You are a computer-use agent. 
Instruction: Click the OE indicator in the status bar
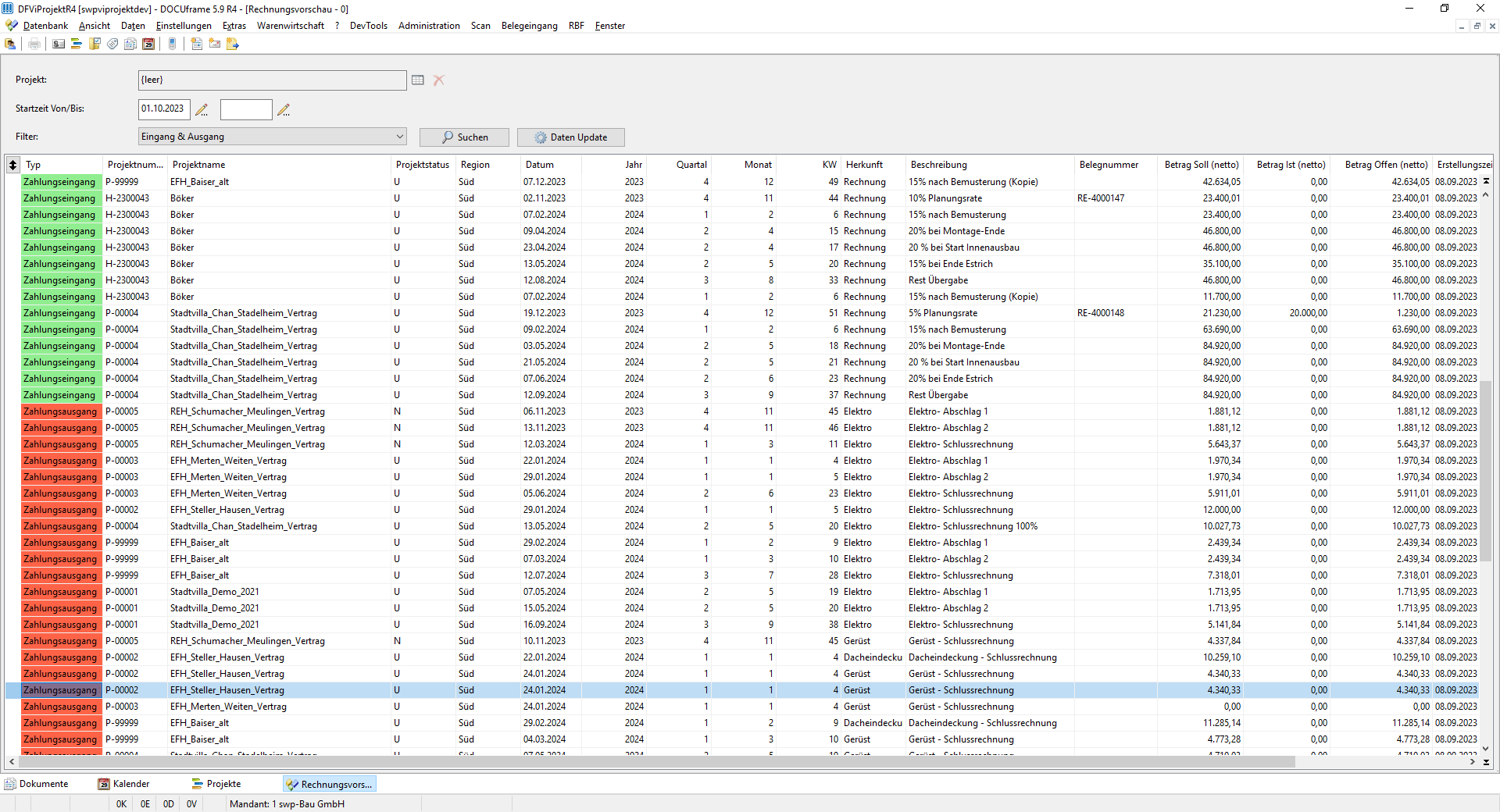pyautogui.click(x=145, y=804)
